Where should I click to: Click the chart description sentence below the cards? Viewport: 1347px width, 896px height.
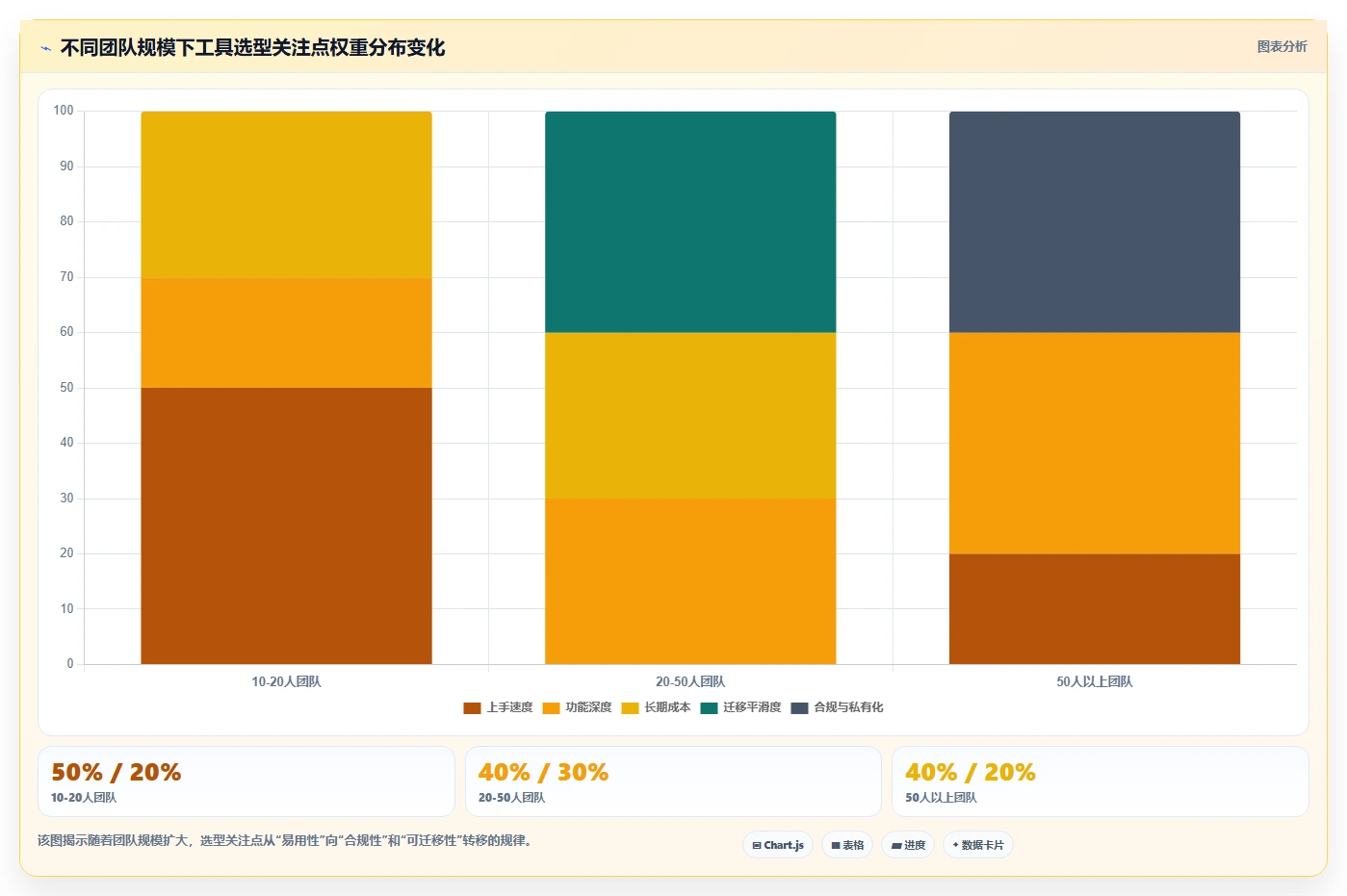click(285, 840)
